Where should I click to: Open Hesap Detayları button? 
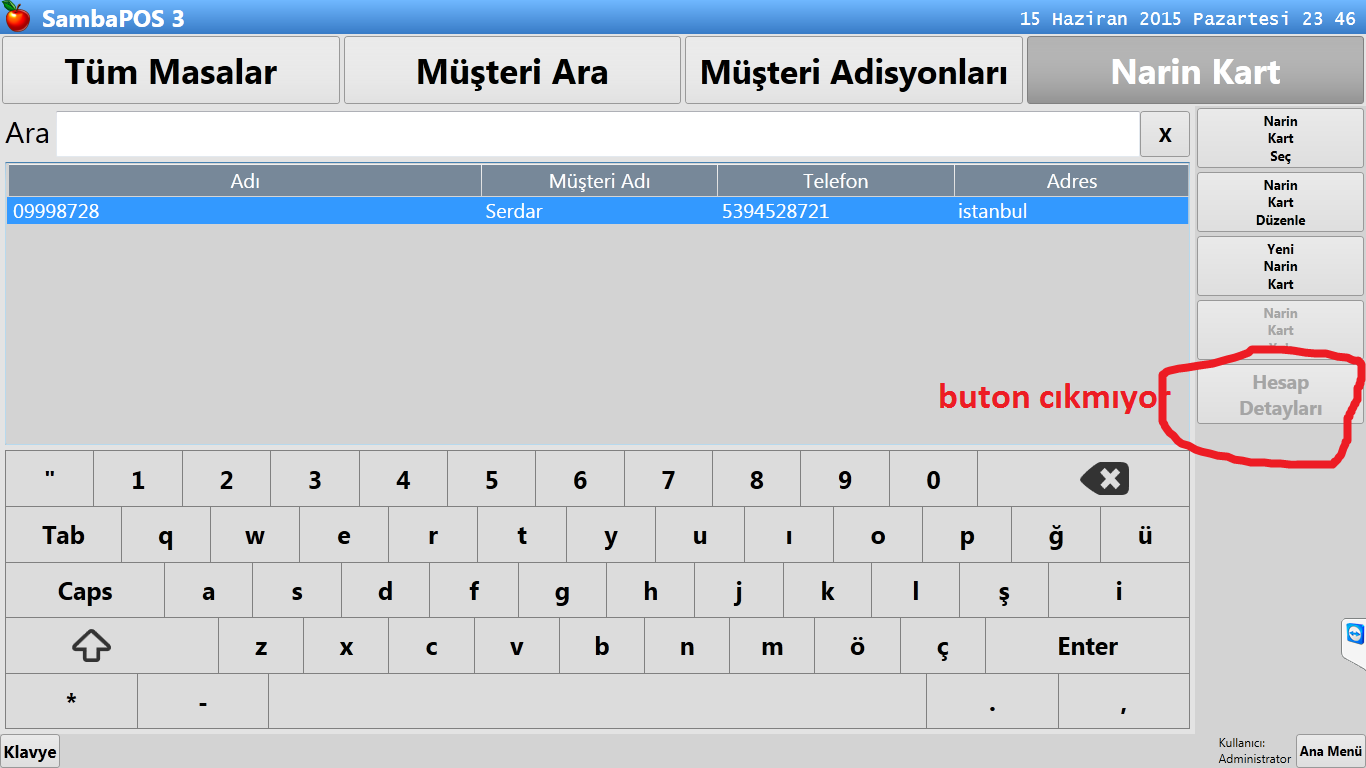point(1280,396)
